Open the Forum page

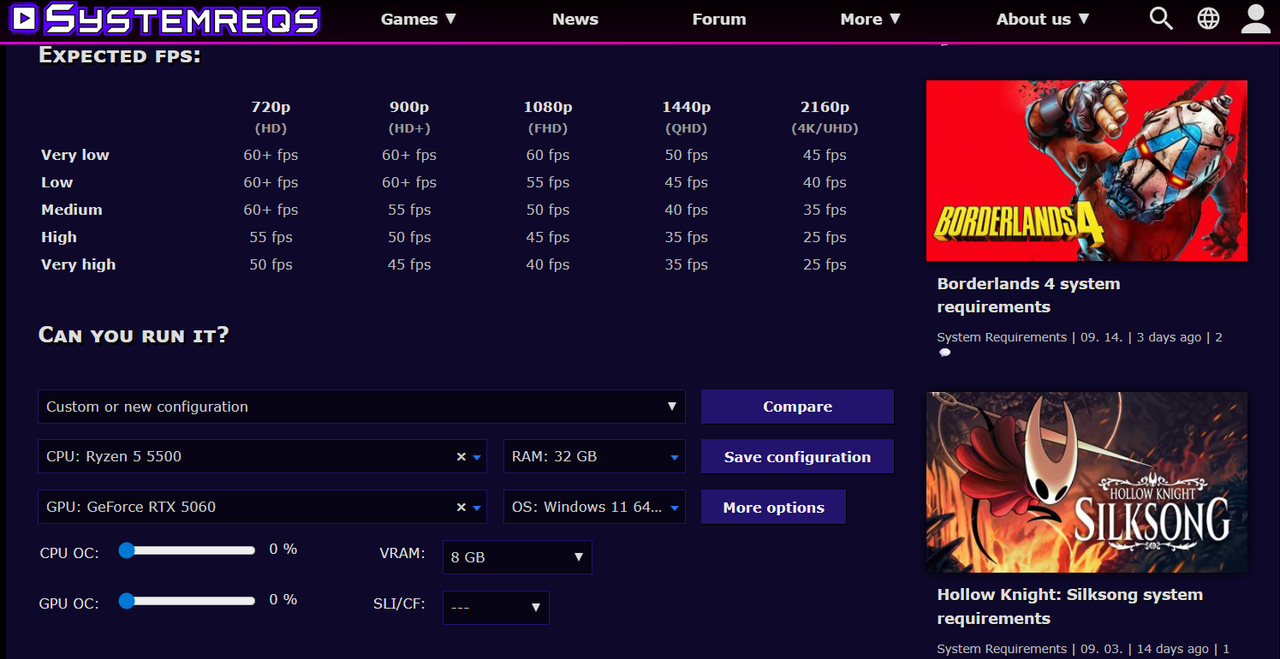719,19
